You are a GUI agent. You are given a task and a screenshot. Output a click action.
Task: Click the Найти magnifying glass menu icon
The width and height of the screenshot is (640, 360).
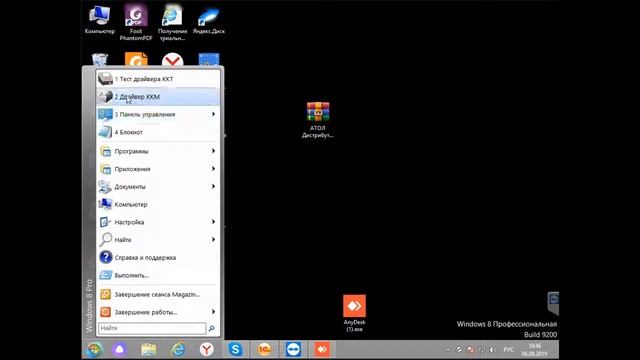(105, 240)
